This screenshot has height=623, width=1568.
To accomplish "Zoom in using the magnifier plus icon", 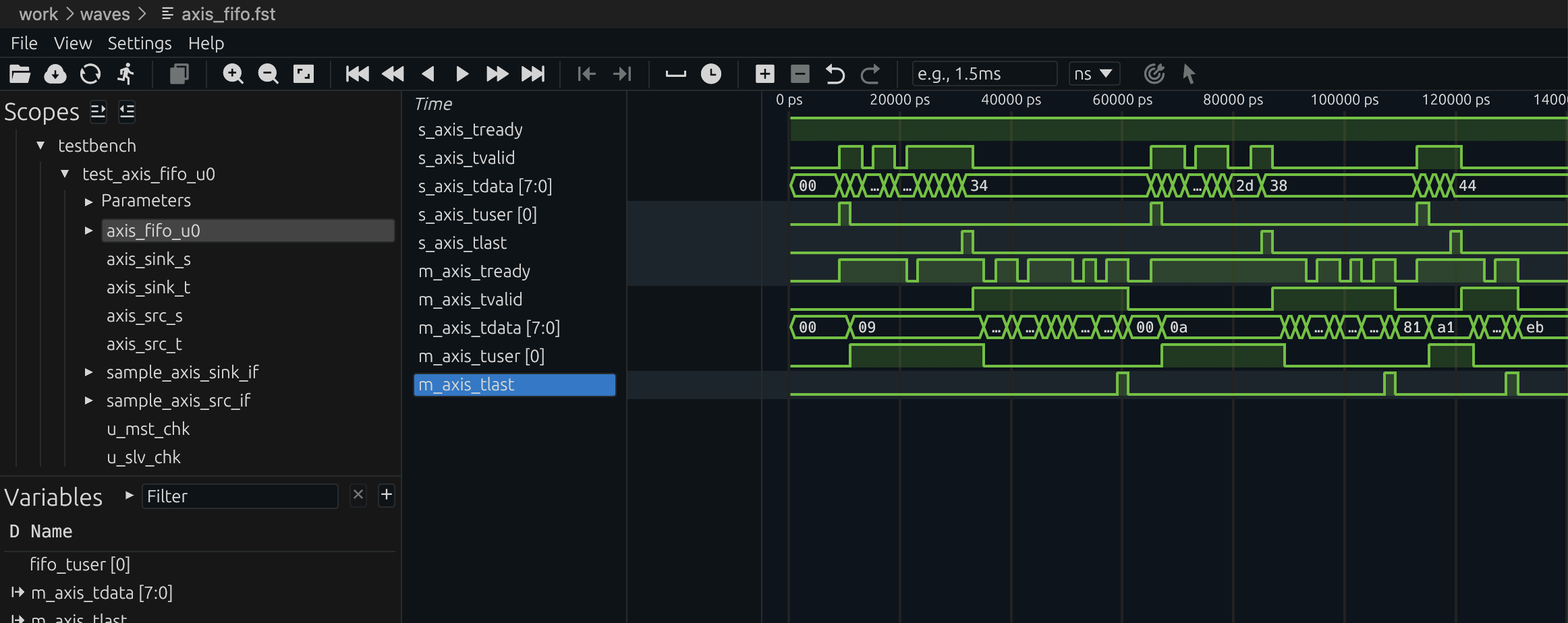I will point(233,73).
